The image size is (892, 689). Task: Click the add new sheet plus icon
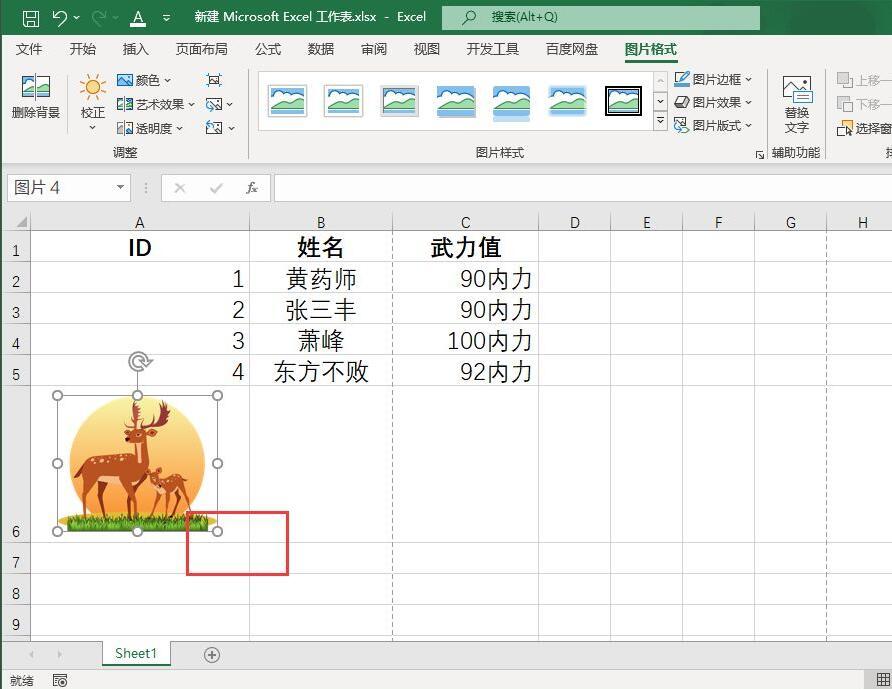point(212,655)
